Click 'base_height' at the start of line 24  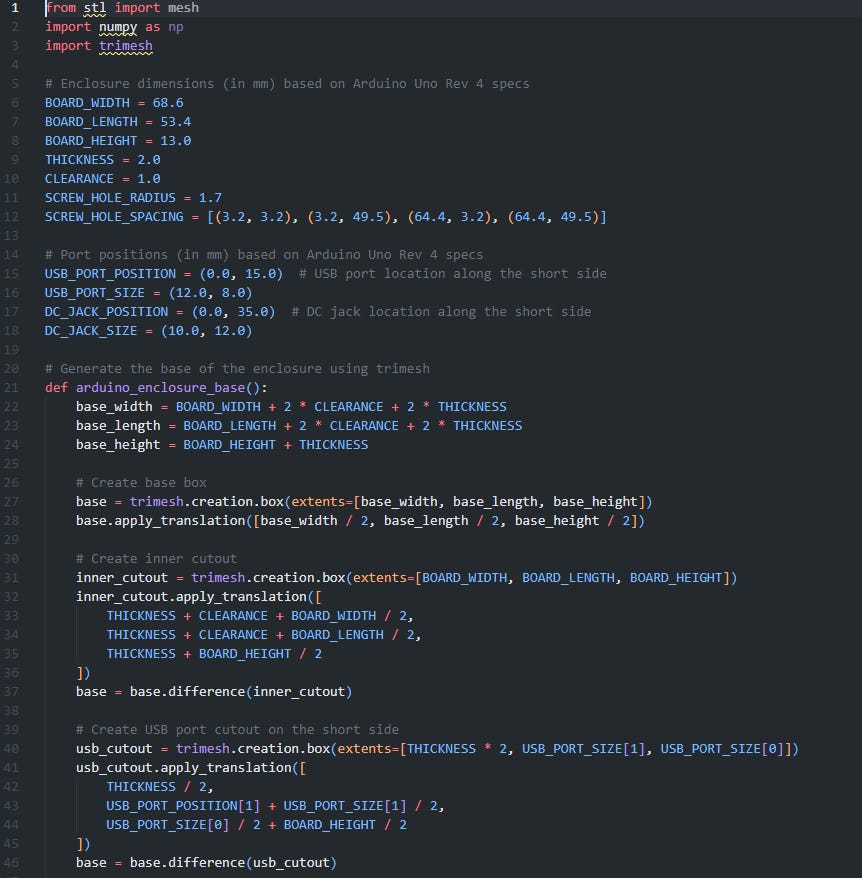118,445
